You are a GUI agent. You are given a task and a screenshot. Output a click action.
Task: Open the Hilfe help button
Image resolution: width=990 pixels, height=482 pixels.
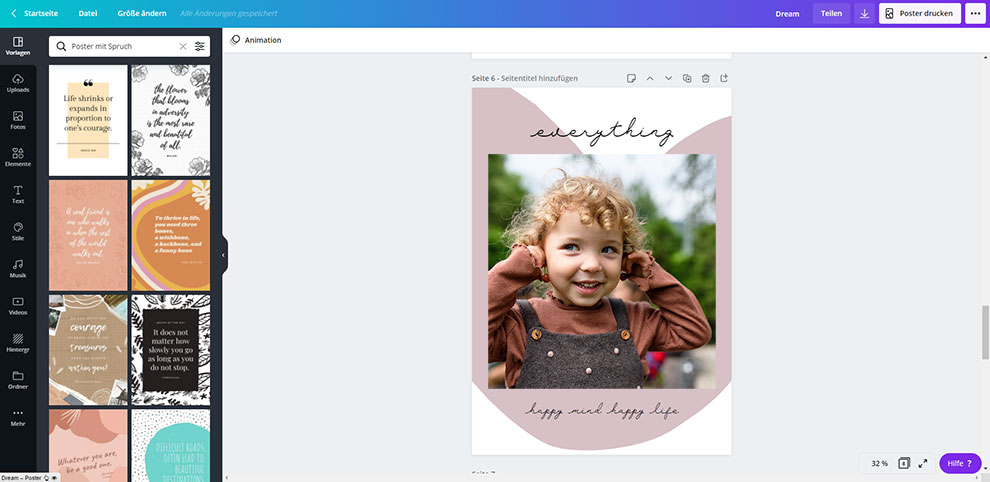tap(960, 463)
